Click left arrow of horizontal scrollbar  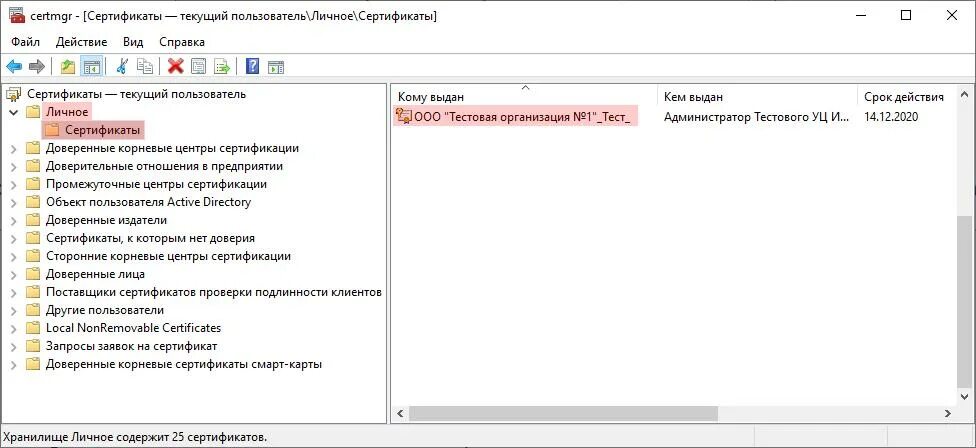tap(400, 414)
